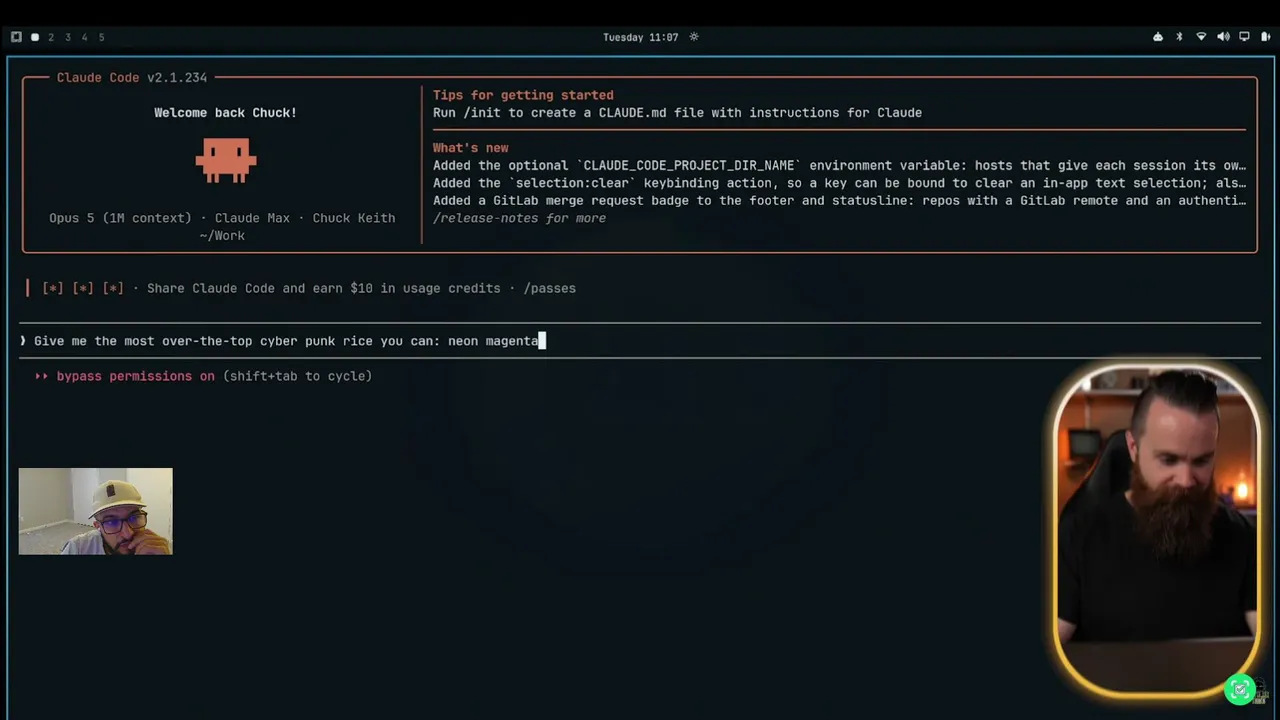1280x720 pixels.
Task: Open the battery tray icon
Action: pos(1265,37)
